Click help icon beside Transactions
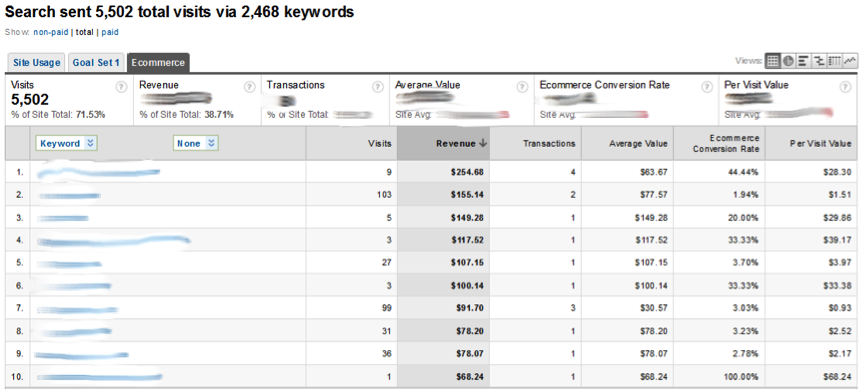Screen dimensions: 862x390 (378, 87)
